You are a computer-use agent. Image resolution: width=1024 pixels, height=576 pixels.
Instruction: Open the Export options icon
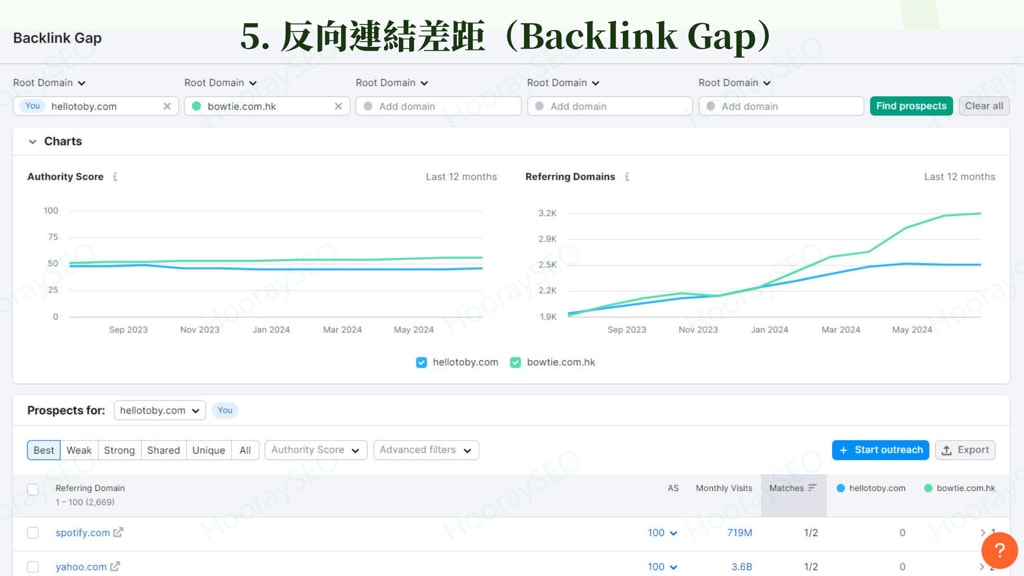(x=944, y=450)
